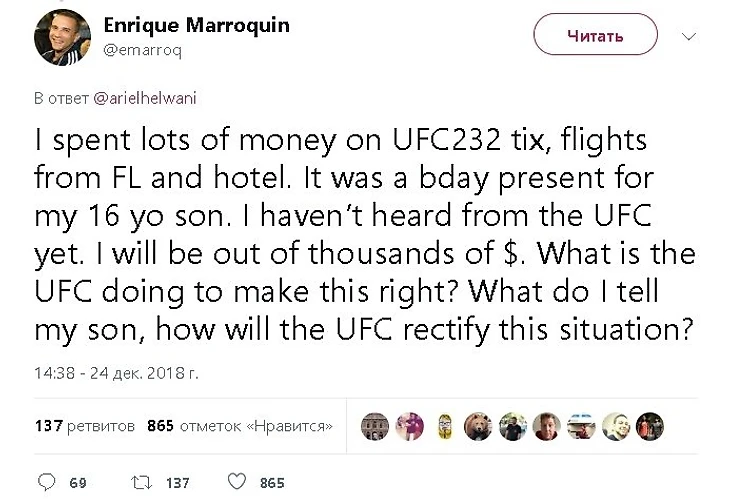This screenshot has height=499, width=730.
Task: Click the yellow can liker avatar
Action: [x=445, y=426]
